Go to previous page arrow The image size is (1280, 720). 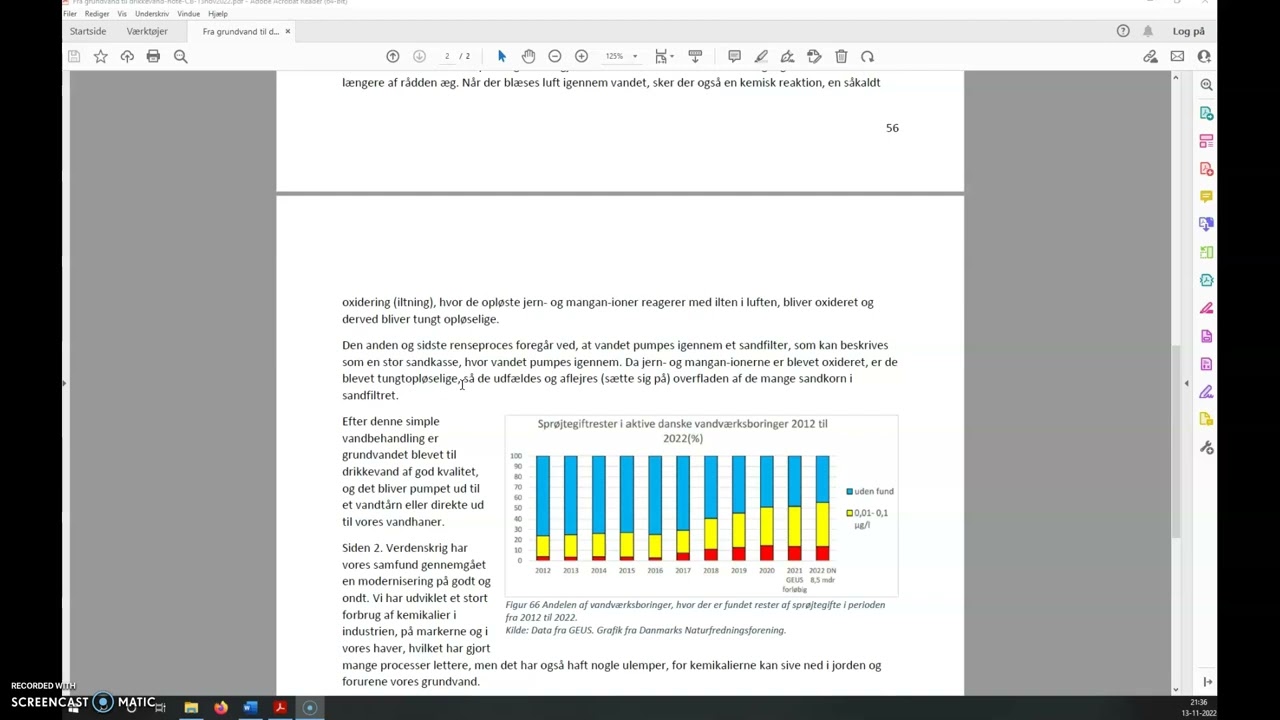pyautogui.click(x=393, y=57)
